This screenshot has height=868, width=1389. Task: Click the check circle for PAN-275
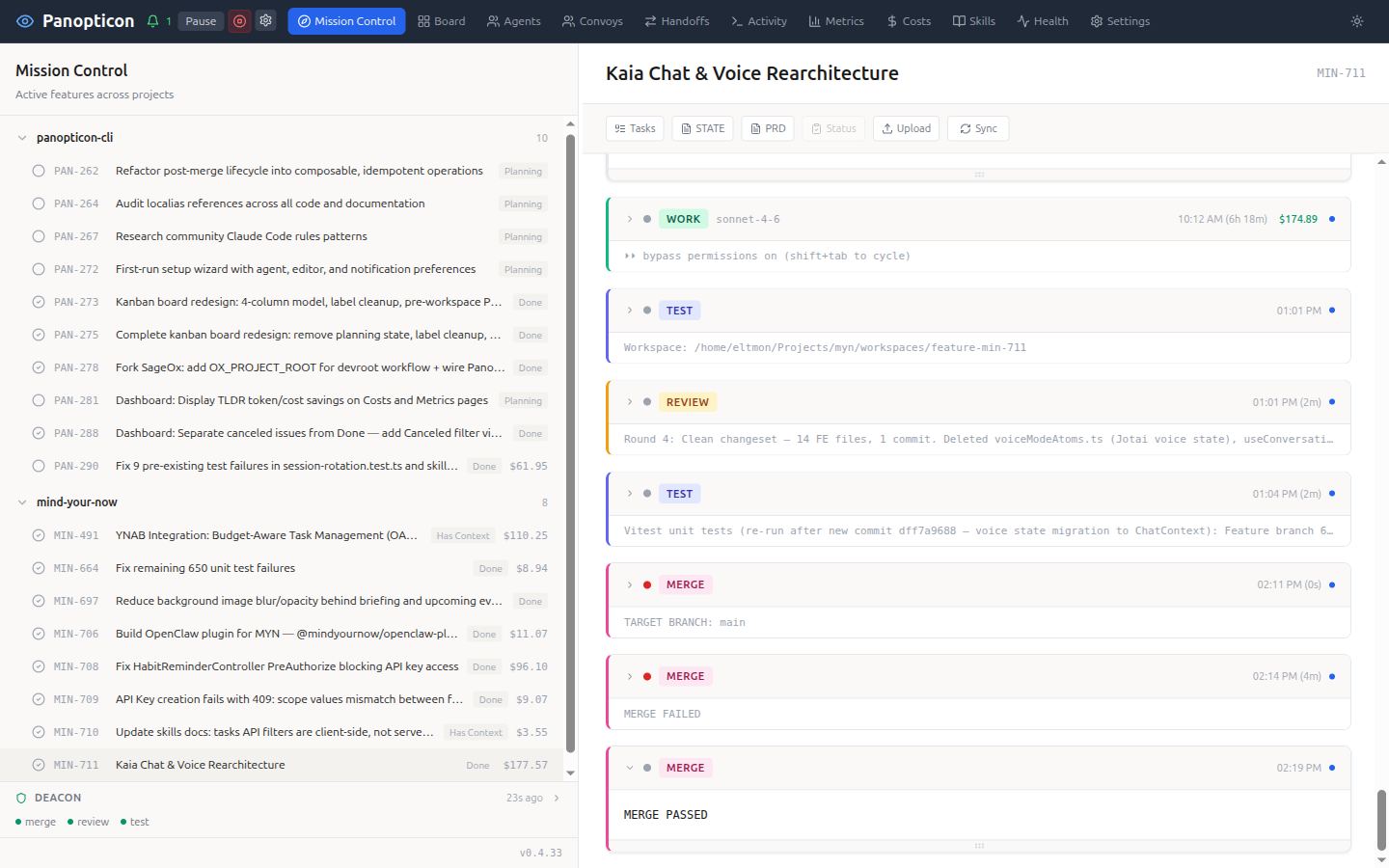(x=39, y=335)
